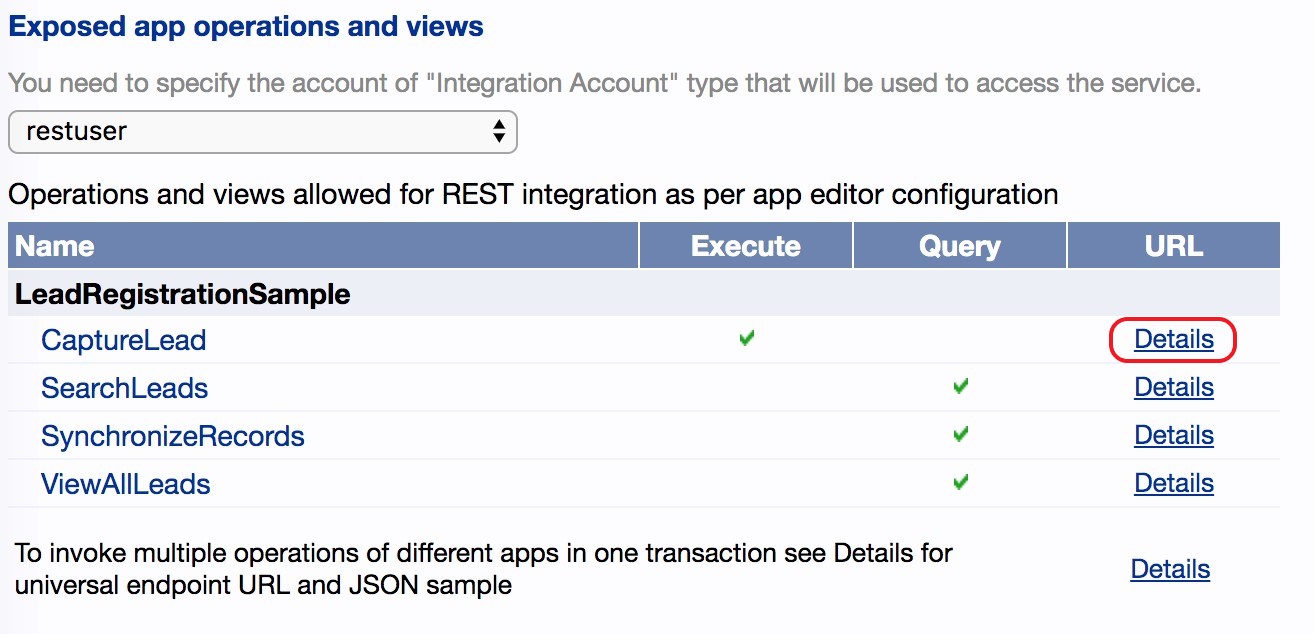Click the green Query checkmark for SearchLeads

(x=961, y=386)
